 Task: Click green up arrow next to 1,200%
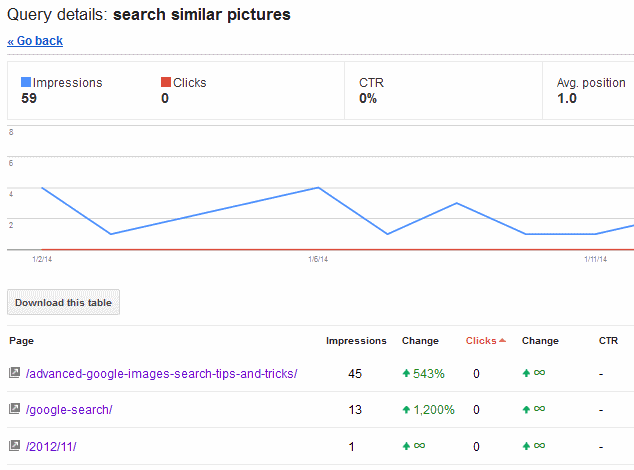point(406,410)
